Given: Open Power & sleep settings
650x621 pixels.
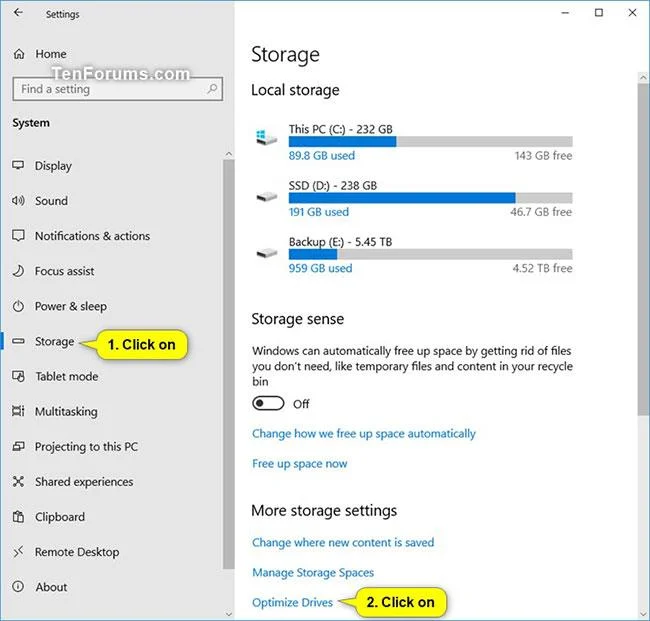Looking at the screenshot, I should tap(71, 306).
